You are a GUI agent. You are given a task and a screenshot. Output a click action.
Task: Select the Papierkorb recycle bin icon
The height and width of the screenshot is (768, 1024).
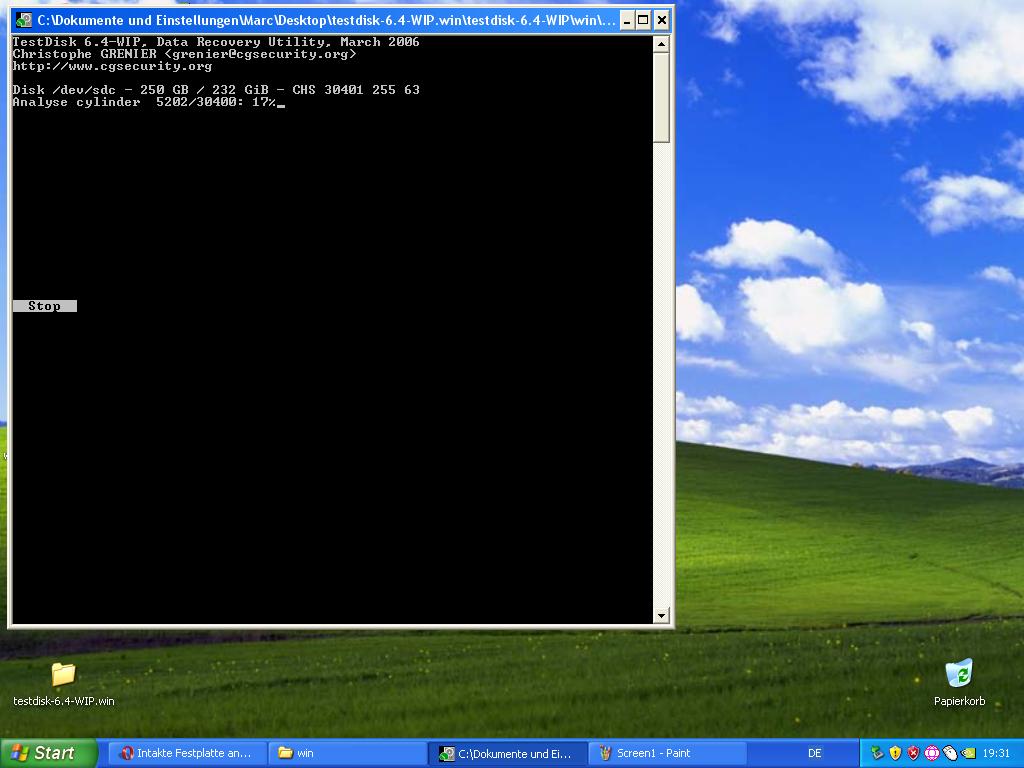coord(959,683)
